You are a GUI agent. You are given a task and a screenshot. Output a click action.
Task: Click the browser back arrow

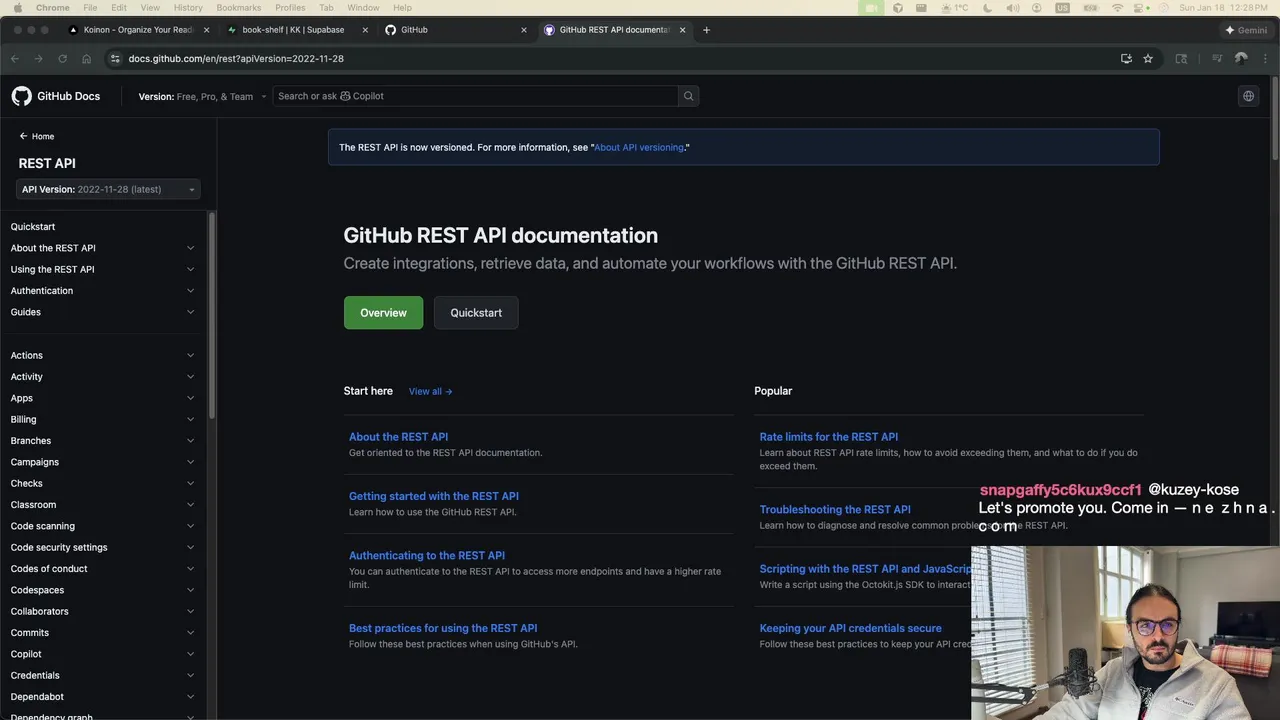[x=15, y=59]
